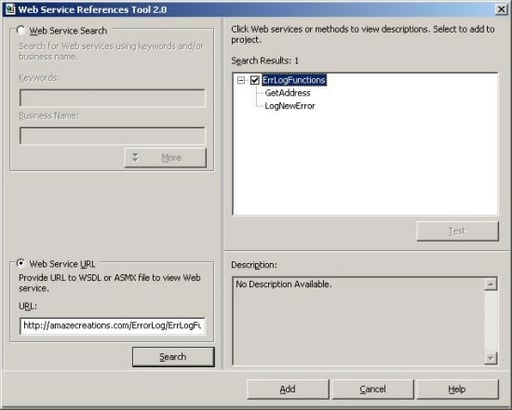Screen dimensions: 512x410
Task: Click into the URL input field
Action: (112, 326)
